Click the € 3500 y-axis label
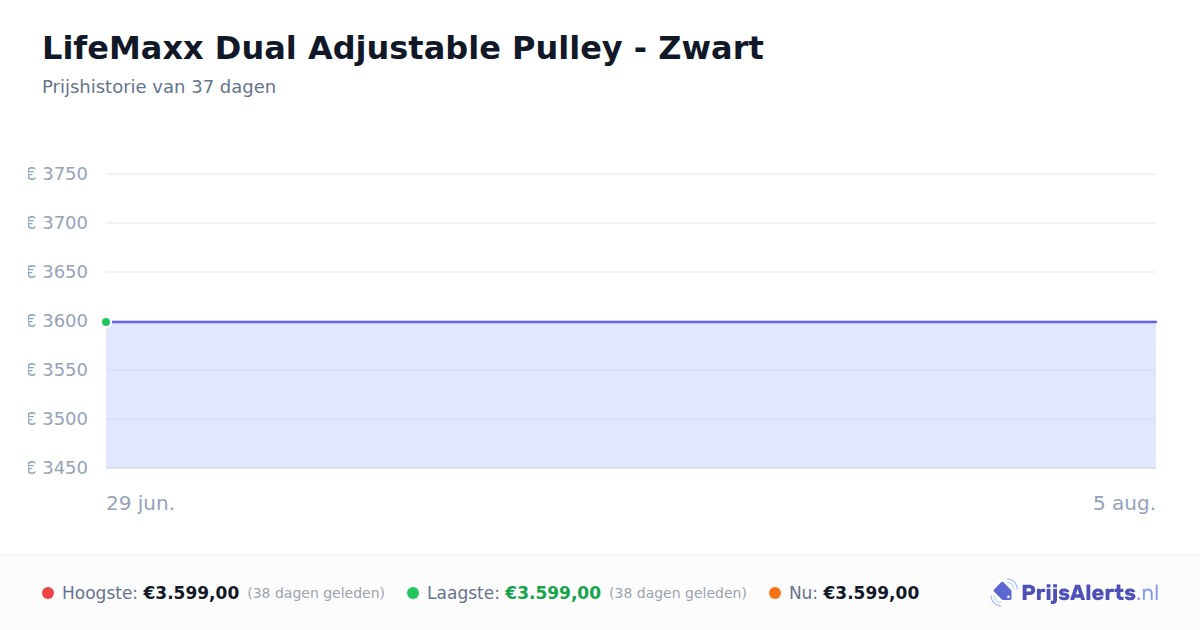The height and width of the screenshot is (630, 1200). pyautogui.click(x=58, y=419)
